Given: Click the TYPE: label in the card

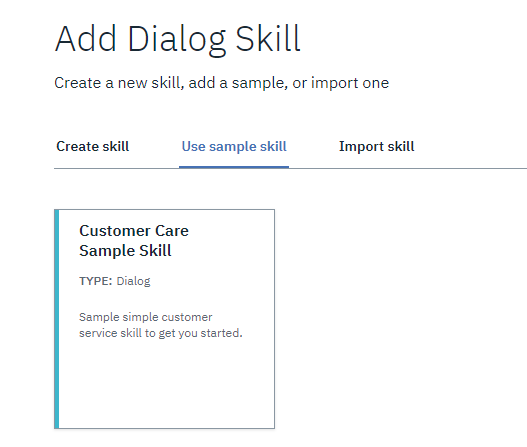Looking at the screenshot, I should (x=95, y=281).
